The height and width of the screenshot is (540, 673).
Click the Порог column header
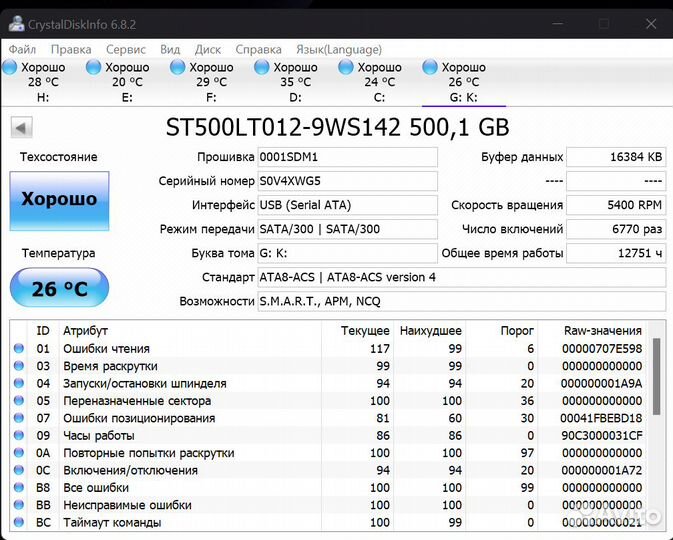[x=517, y=331]
